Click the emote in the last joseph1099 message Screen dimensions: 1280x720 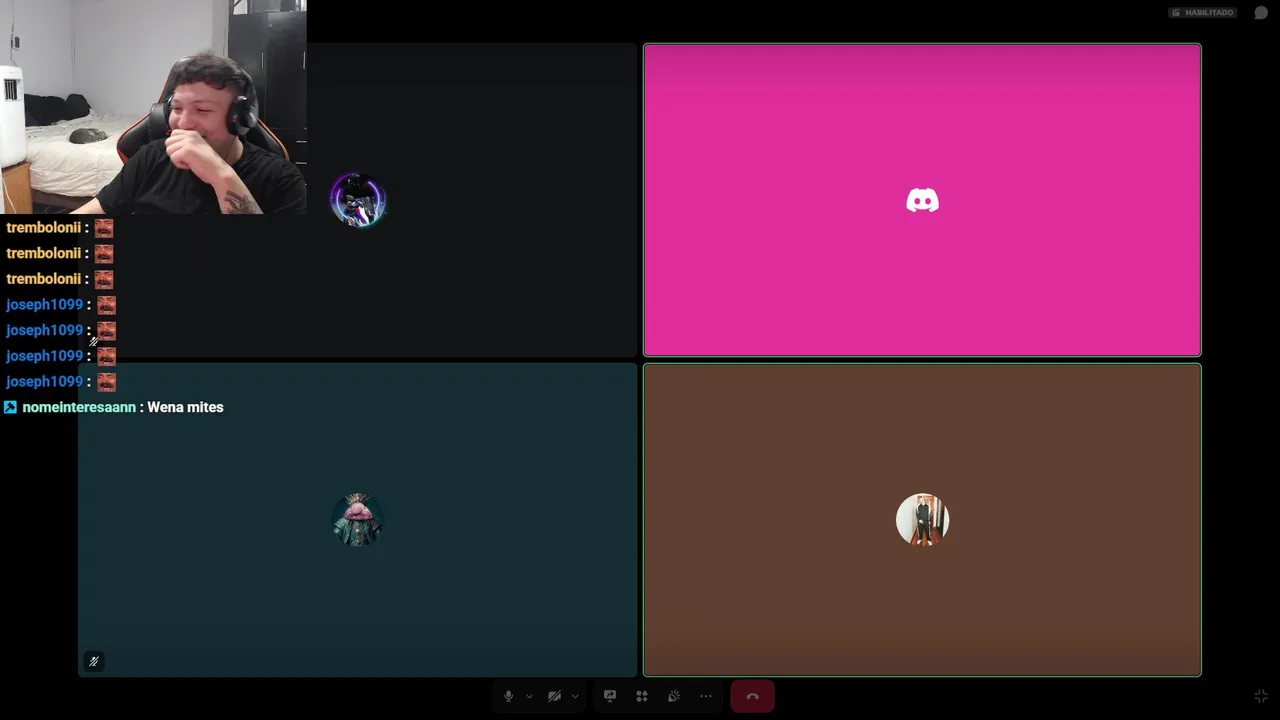click(106, 382)
